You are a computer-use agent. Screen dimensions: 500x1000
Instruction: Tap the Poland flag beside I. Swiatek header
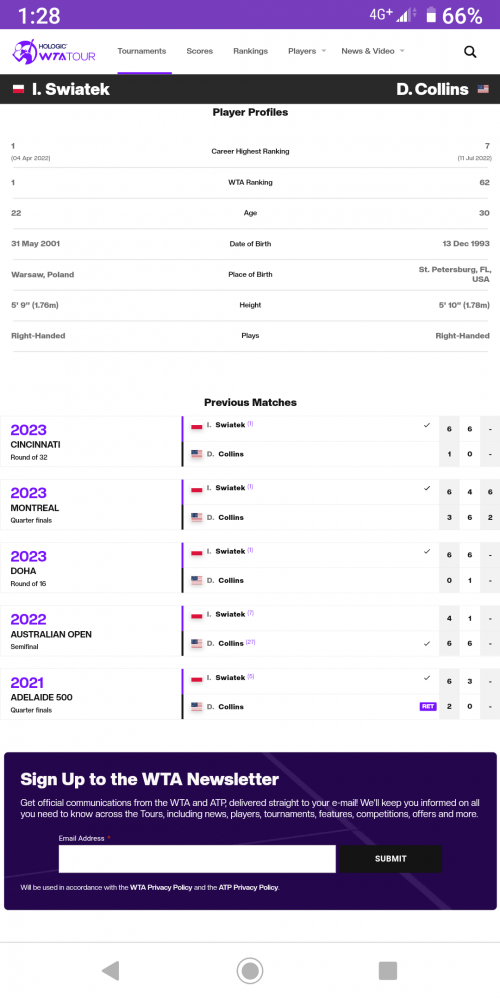point(18,89)
